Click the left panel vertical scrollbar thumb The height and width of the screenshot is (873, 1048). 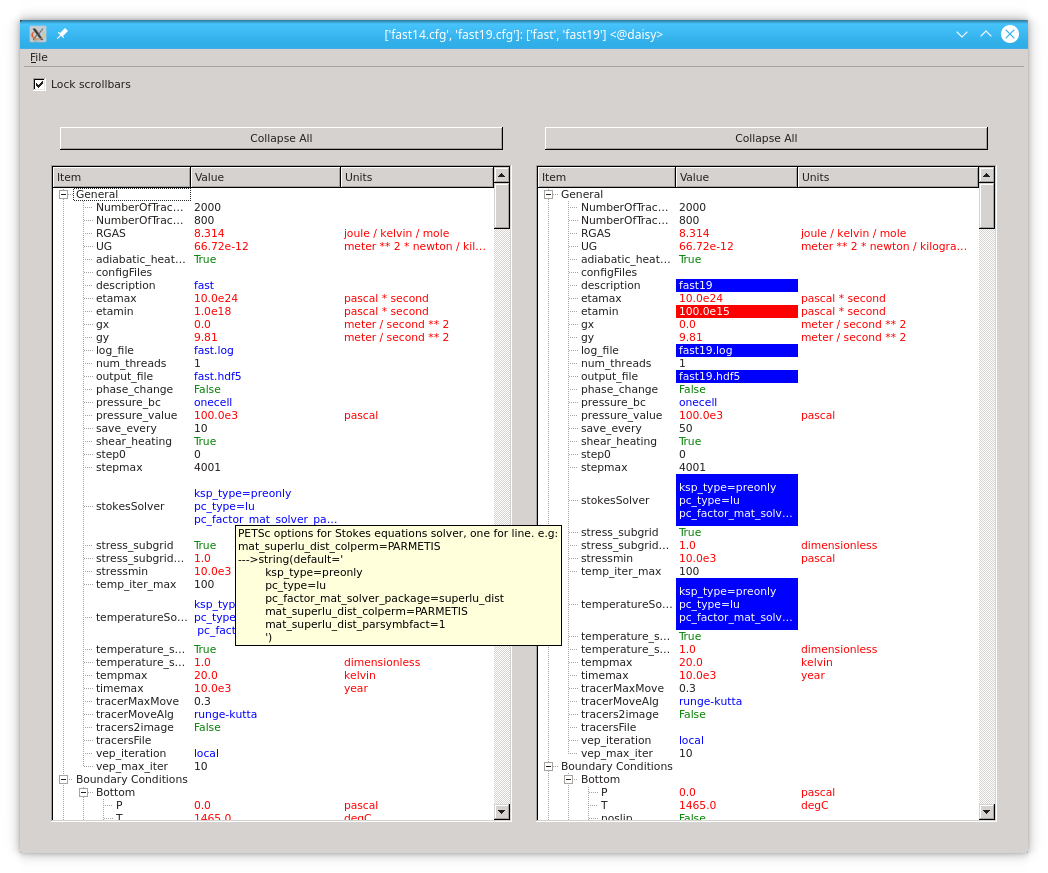pyautogui.click(x=501, y=206)
